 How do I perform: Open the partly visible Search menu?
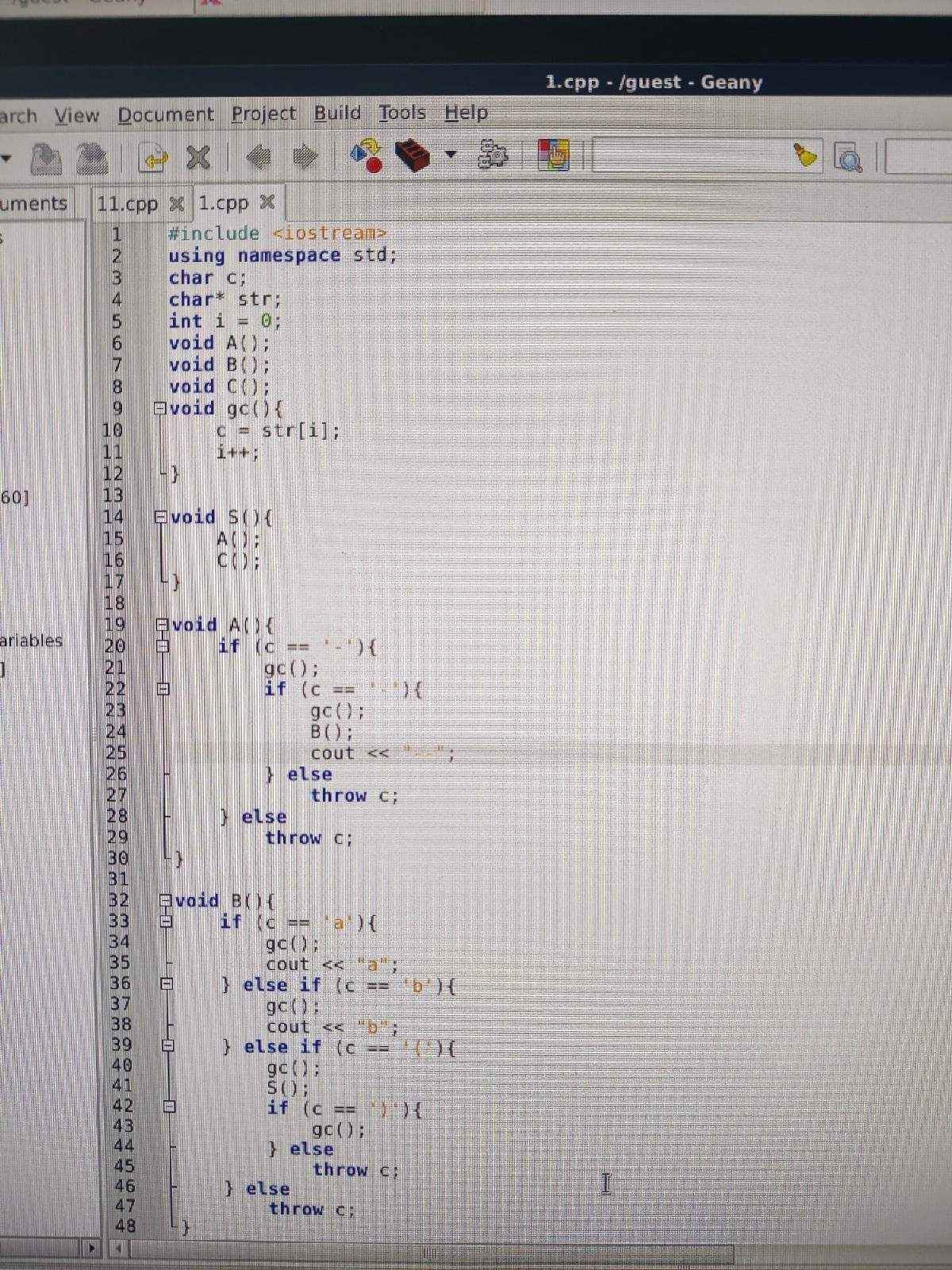18,117
